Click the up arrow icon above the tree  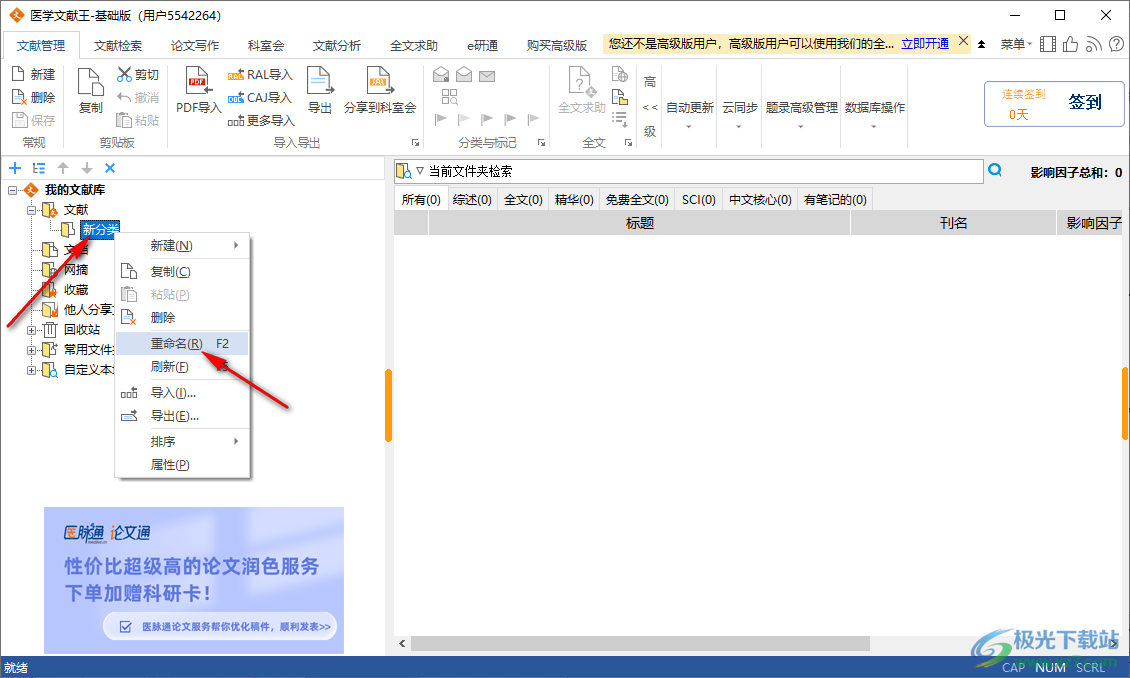63,168
